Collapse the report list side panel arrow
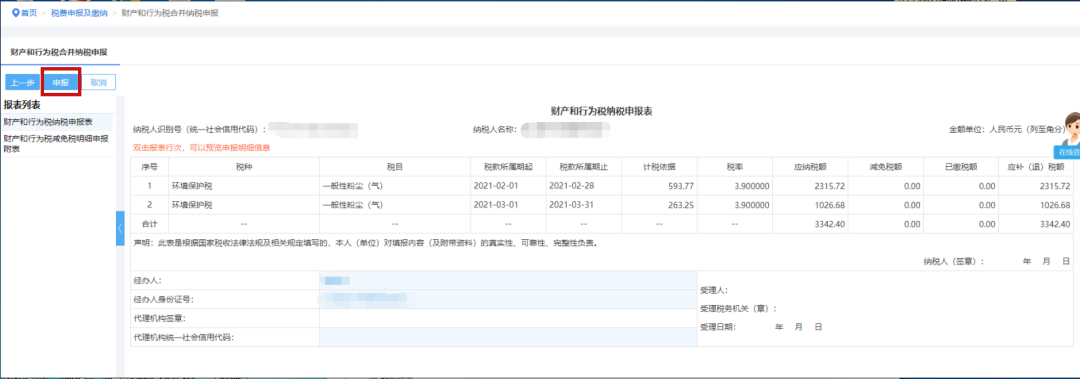The image size is (1080, 379). pyautogui.click(x=120, y=228)
